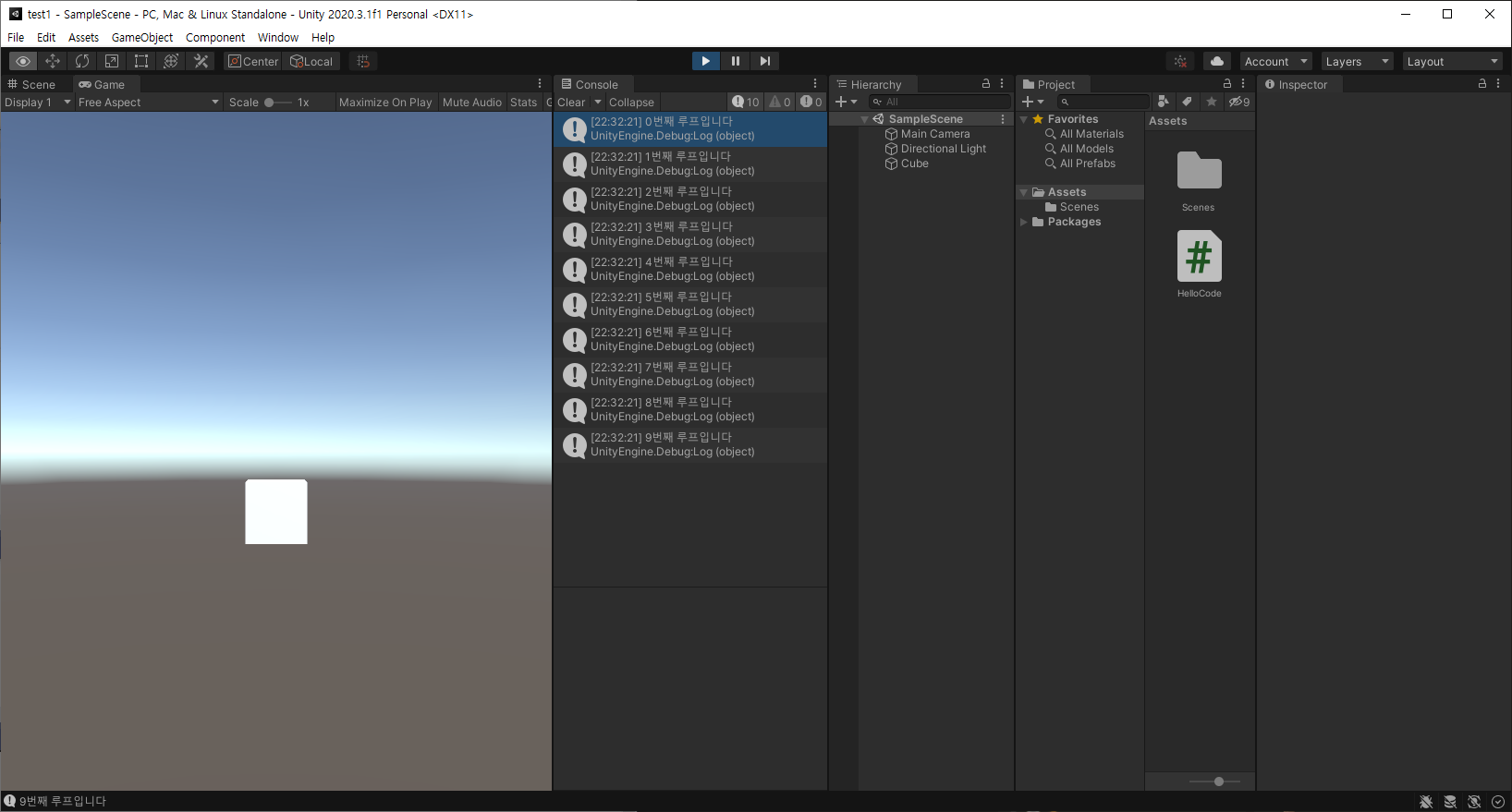Toggle Collapse in Console
1512x812 pixels.
[631, 103]
